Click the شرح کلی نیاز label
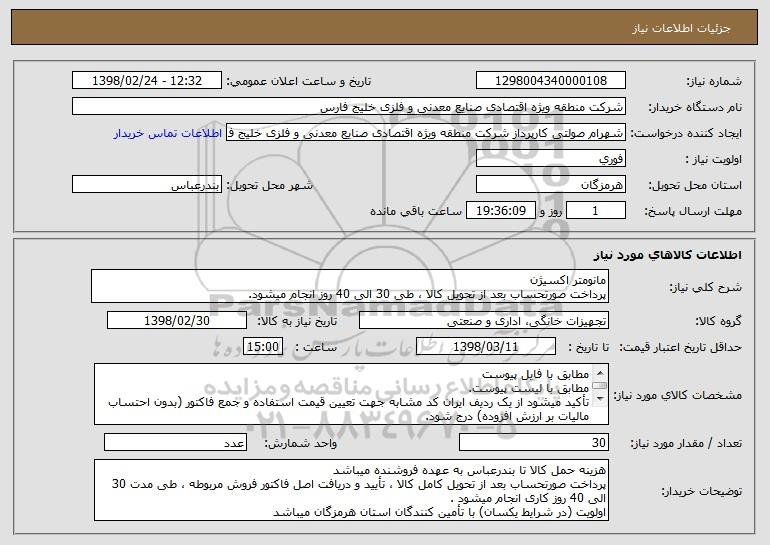 [706, 287]
